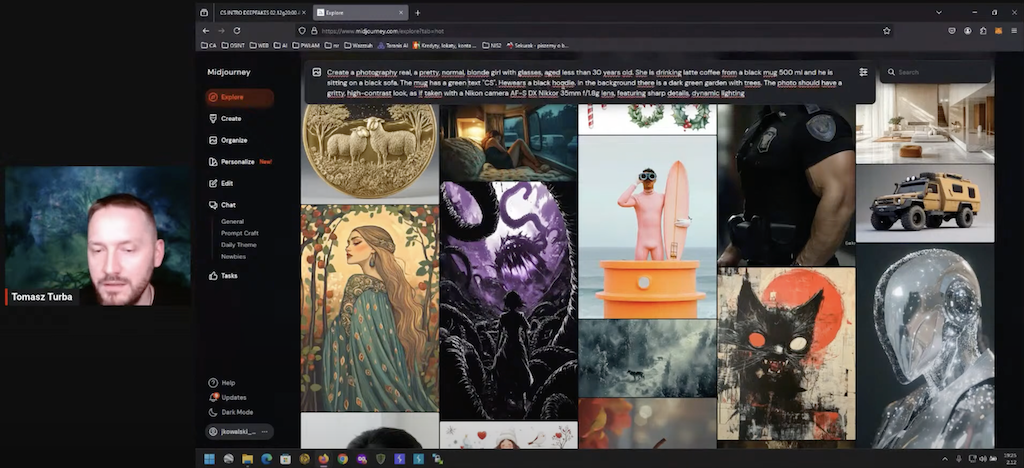1024x468 pixels.
Task: Open prompt settings sliders icon
Action: [863, 72]
